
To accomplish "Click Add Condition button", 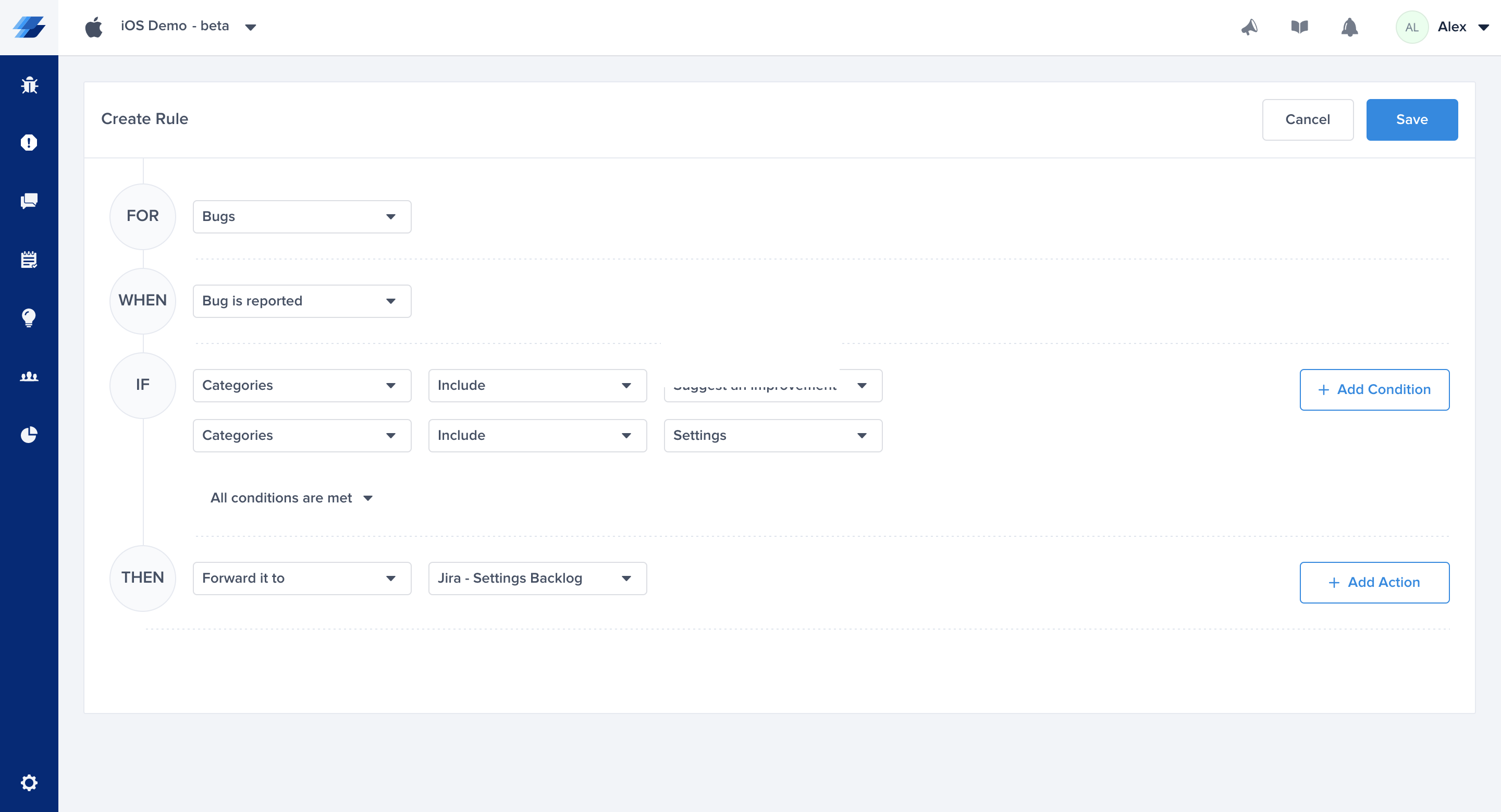I will (1374, 390).
